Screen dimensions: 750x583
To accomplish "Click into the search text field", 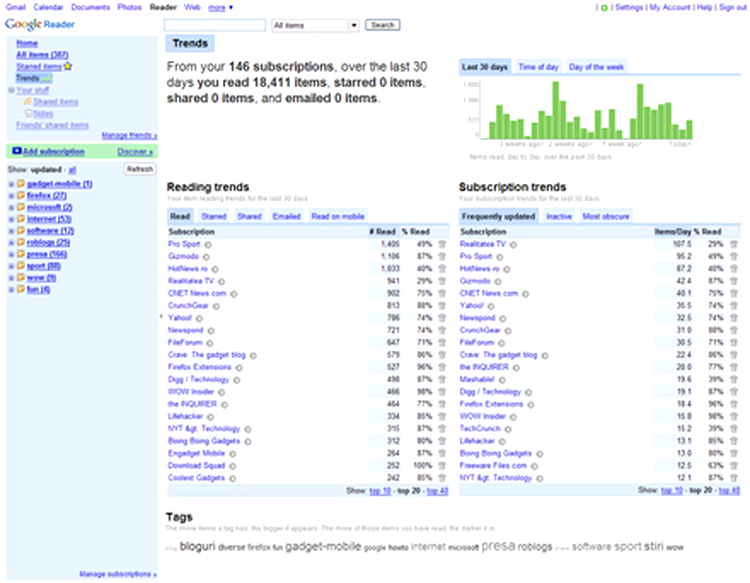I will point(214,25).
